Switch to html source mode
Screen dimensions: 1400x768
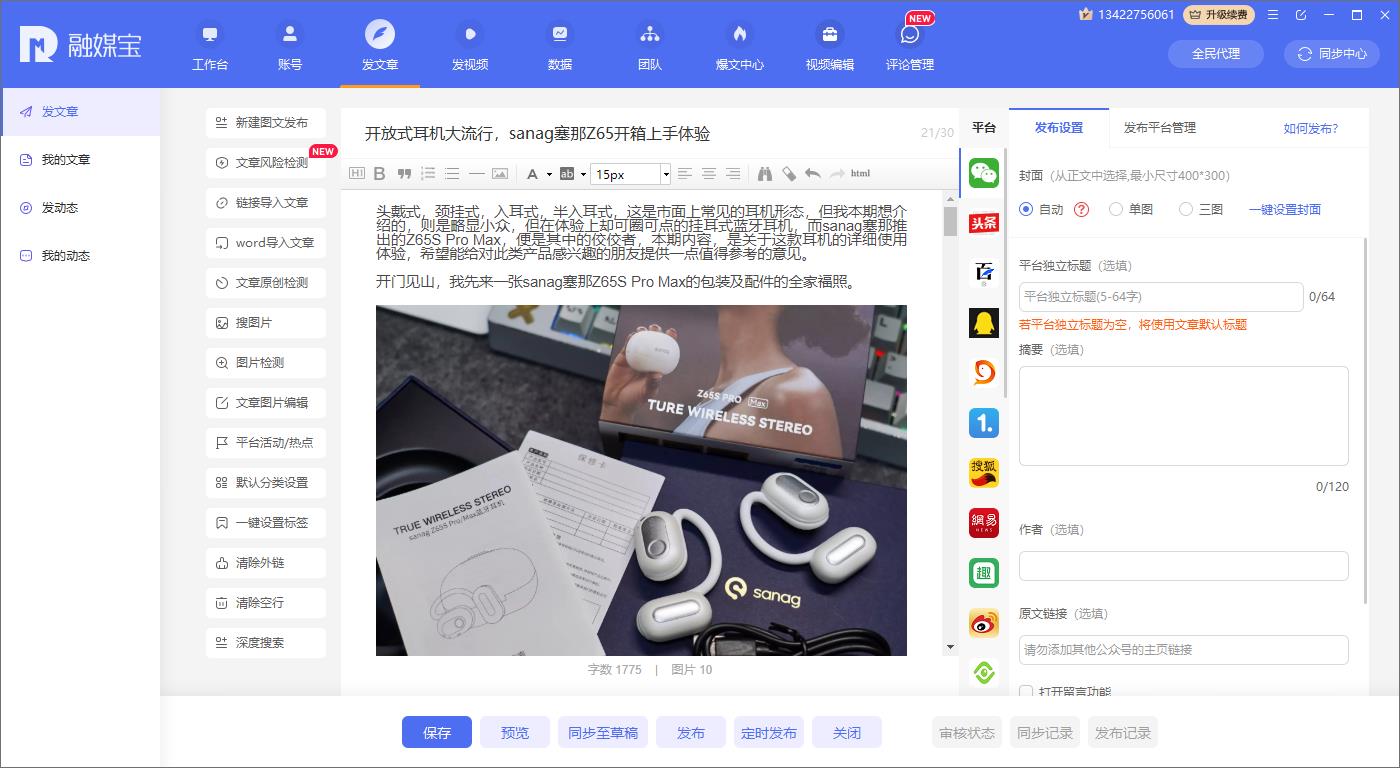click(860, 174)
